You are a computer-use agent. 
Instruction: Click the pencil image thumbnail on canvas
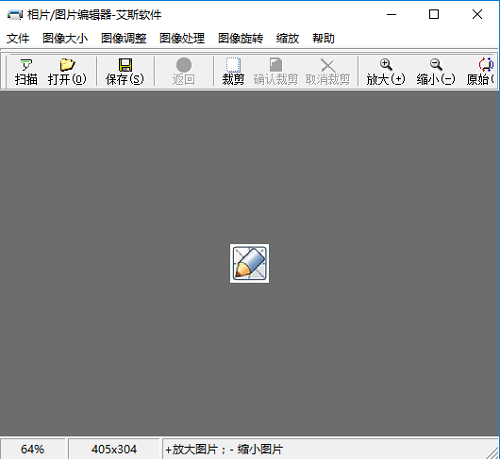pos(249,263)
